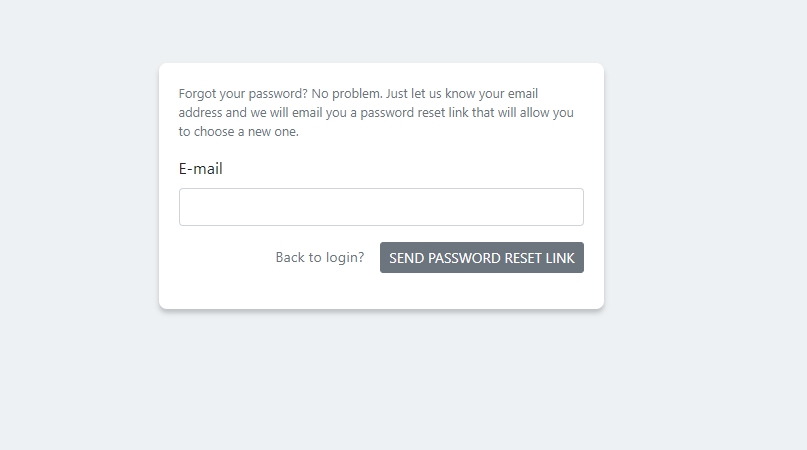Follow the link left of the send button
Image resolution: width=807 pixels, height=450 pixels.
(319, 258)
